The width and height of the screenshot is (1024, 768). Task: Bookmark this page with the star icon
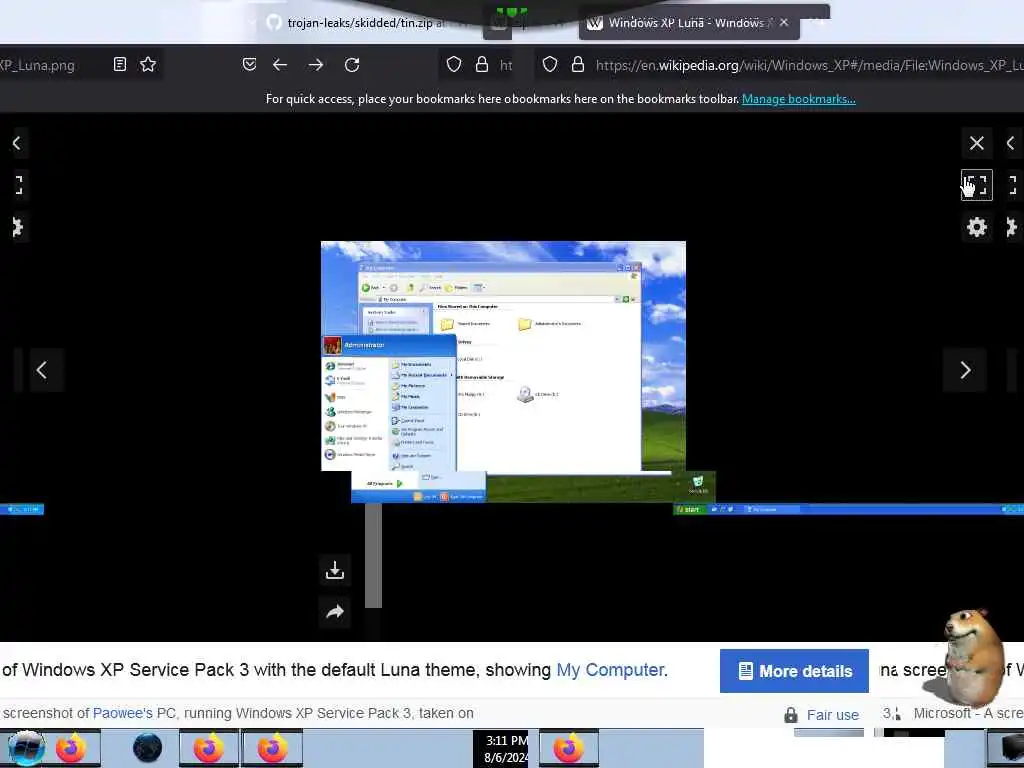(x=148, y=64)
